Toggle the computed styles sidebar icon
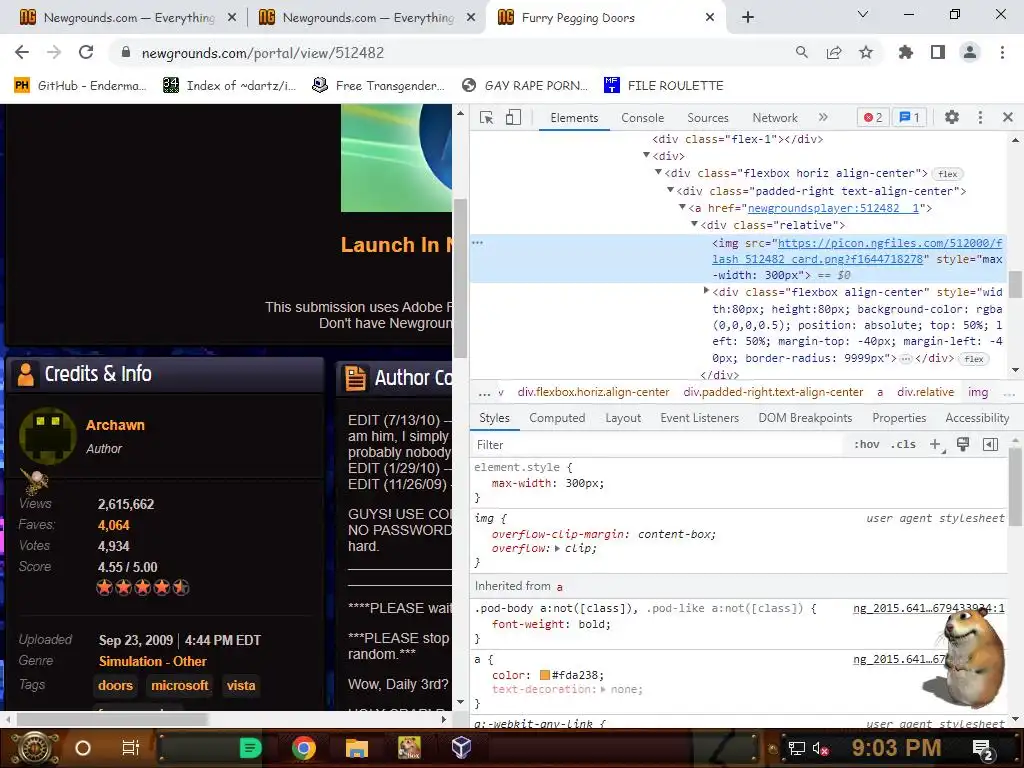Screen dimensions: 1024x768 click(x=990, y=444)
